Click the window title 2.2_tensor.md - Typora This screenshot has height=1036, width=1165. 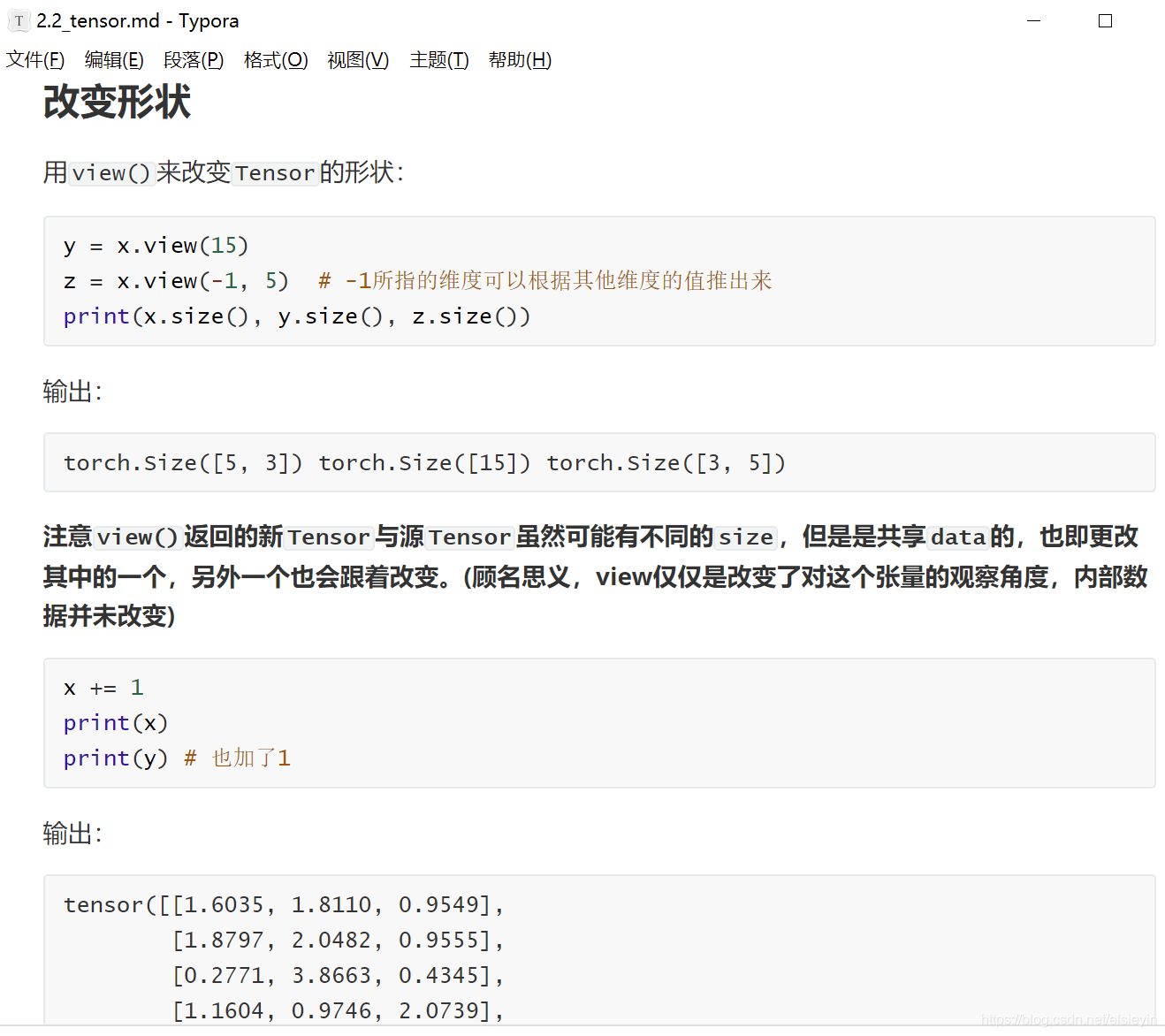pyautogui.click(x=138, y=21)
